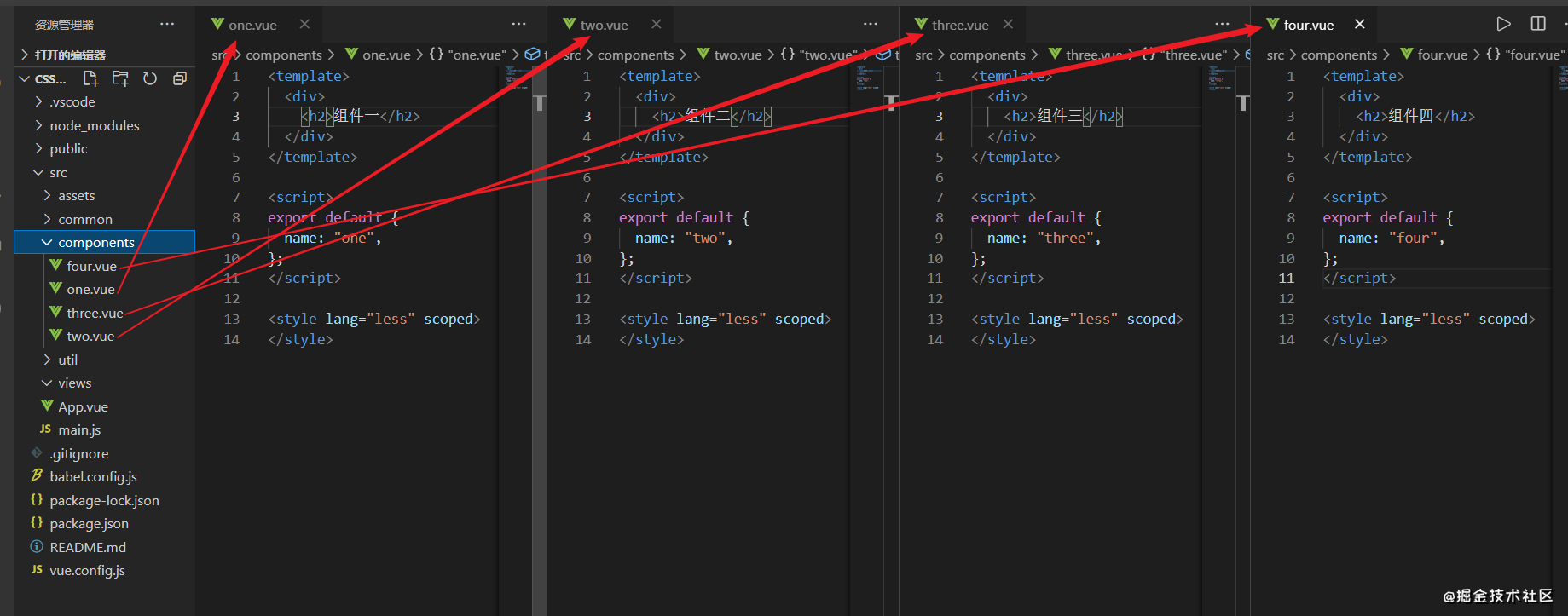This screenshot has height=616, width=1568.
Task: Click components breadcrumb in two.vue editor
Action: (x=635, y=55)
